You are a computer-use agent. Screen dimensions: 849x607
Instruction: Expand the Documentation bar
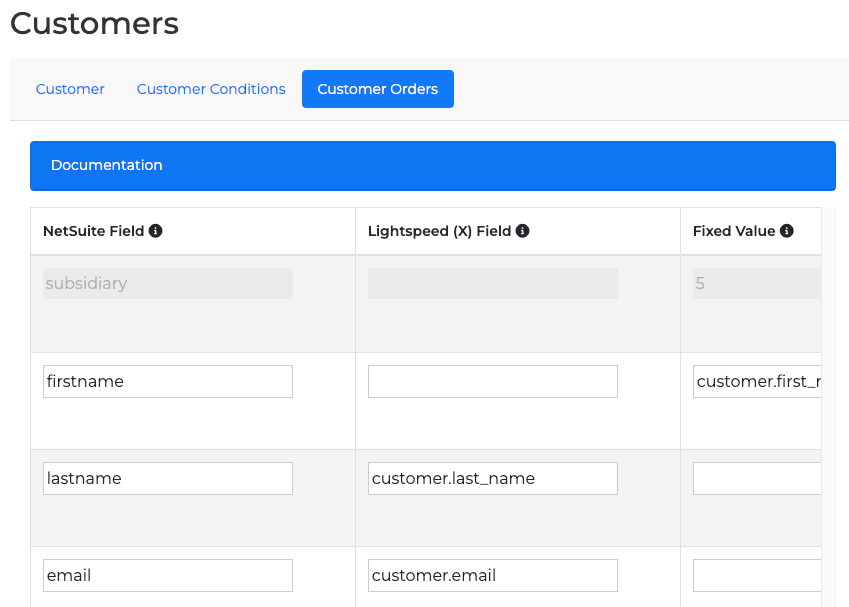tap(432, 166)
